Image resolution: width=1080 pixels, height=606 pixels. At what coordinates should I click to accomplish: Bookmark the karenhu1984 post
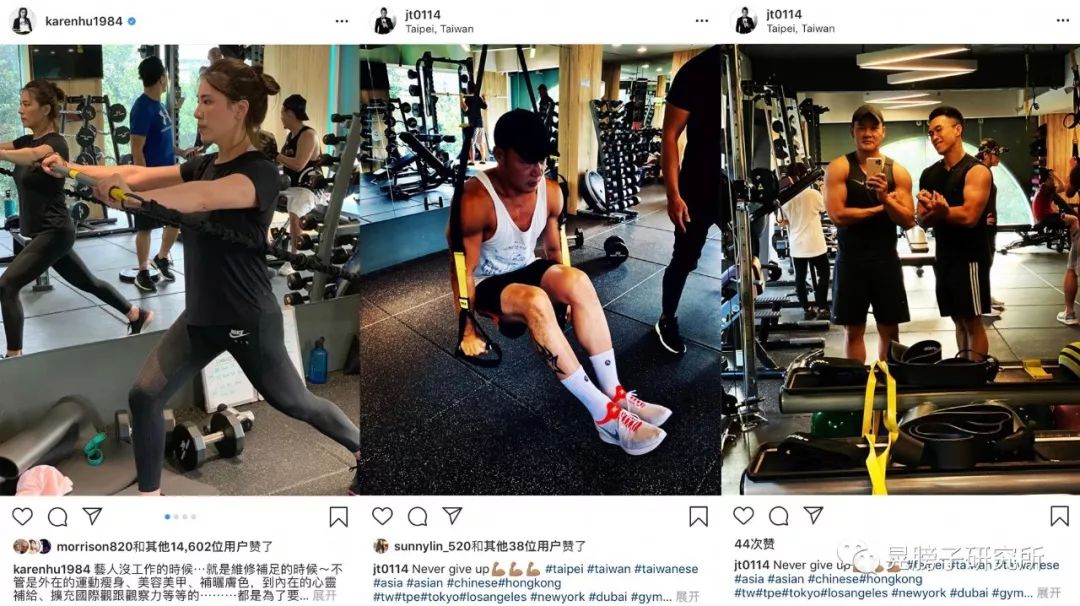pos(338,517)
